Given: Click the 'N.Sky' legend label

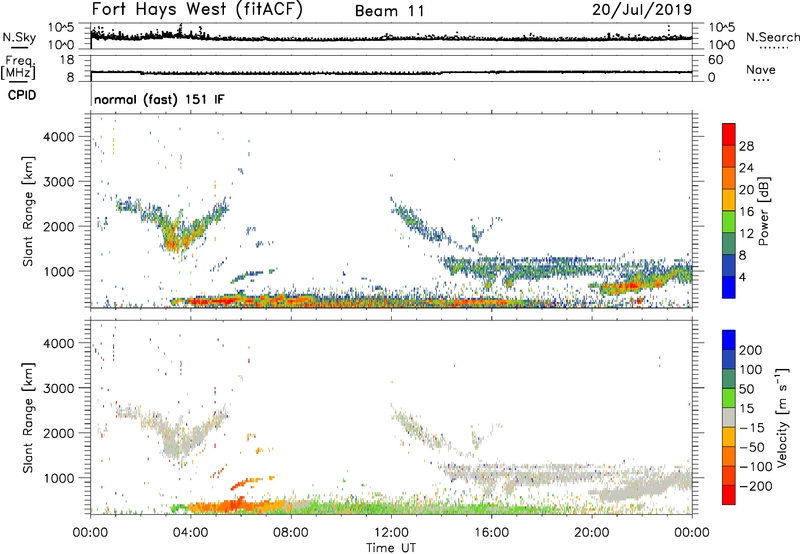Looking at the screenshot, I should (19, 37).
